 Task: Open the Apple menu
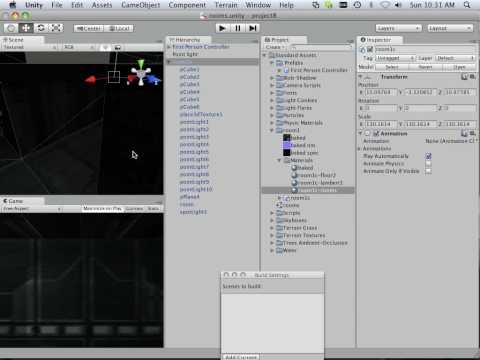[12, 5]
